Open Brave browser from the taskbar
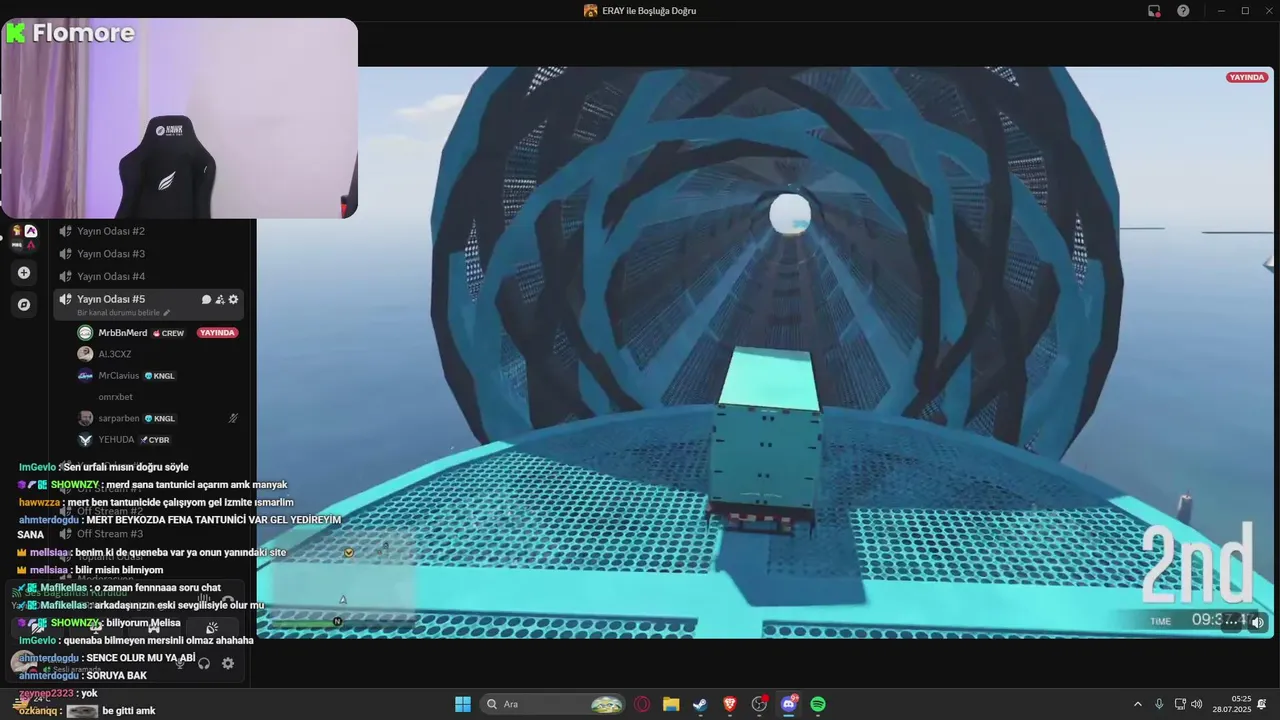Image resolution: width=1280 pixels, height=720 pixels. (729, 704)
